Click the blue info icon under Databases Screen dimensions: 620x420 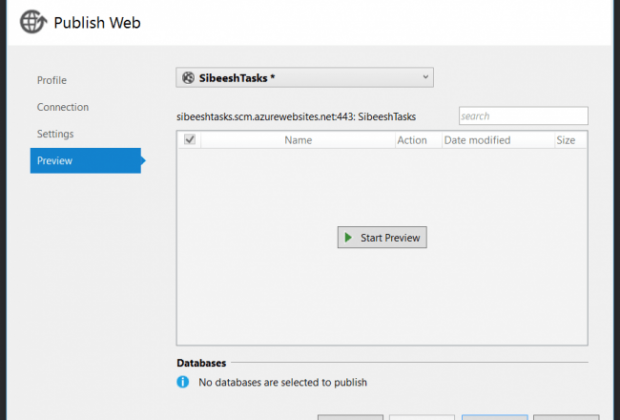183,382
